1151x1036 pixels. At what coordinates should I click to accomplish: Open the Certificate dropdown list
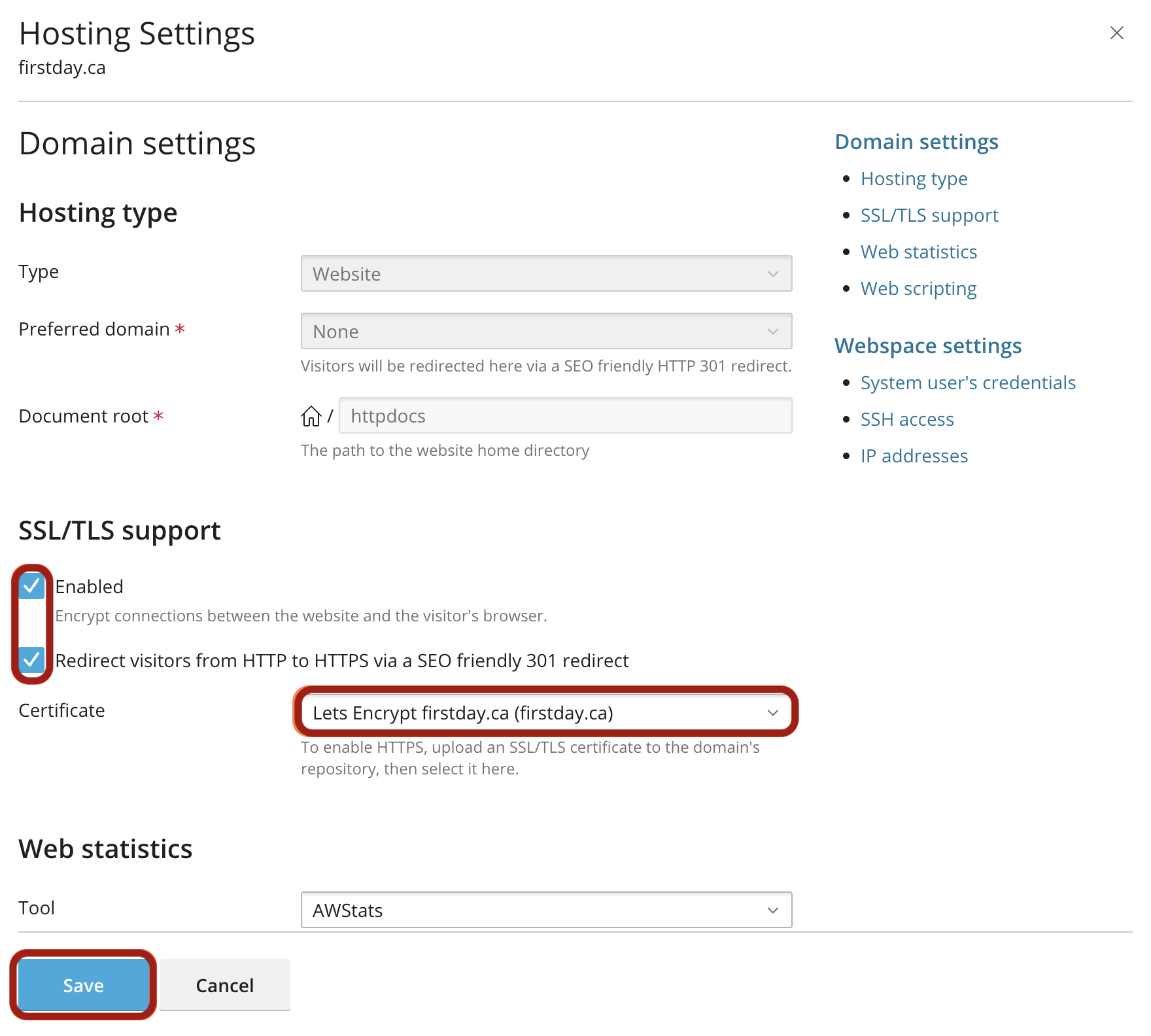pyautogui.click(x=546, y=712)
